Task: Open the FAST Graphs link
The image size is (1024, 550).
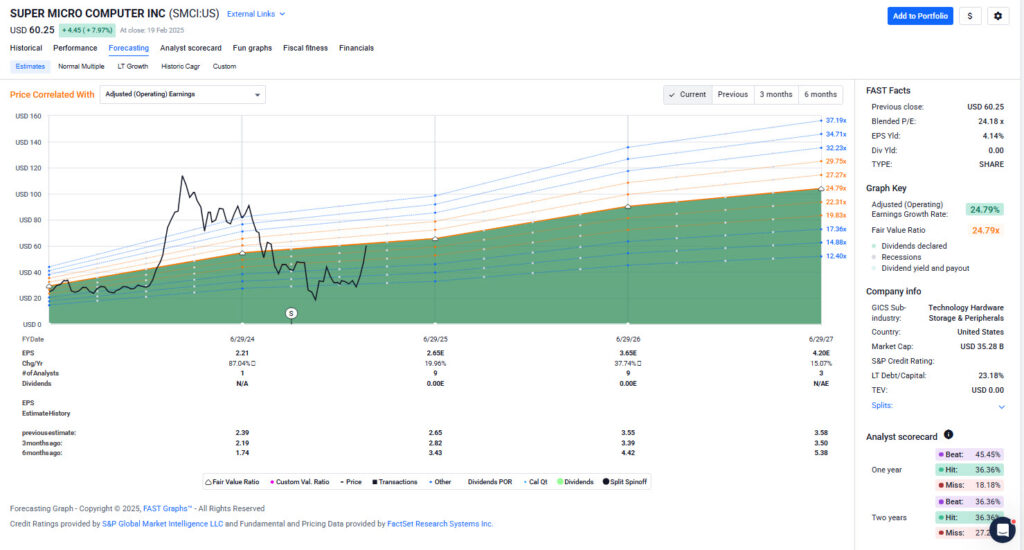Action: [x=167, y=509]
